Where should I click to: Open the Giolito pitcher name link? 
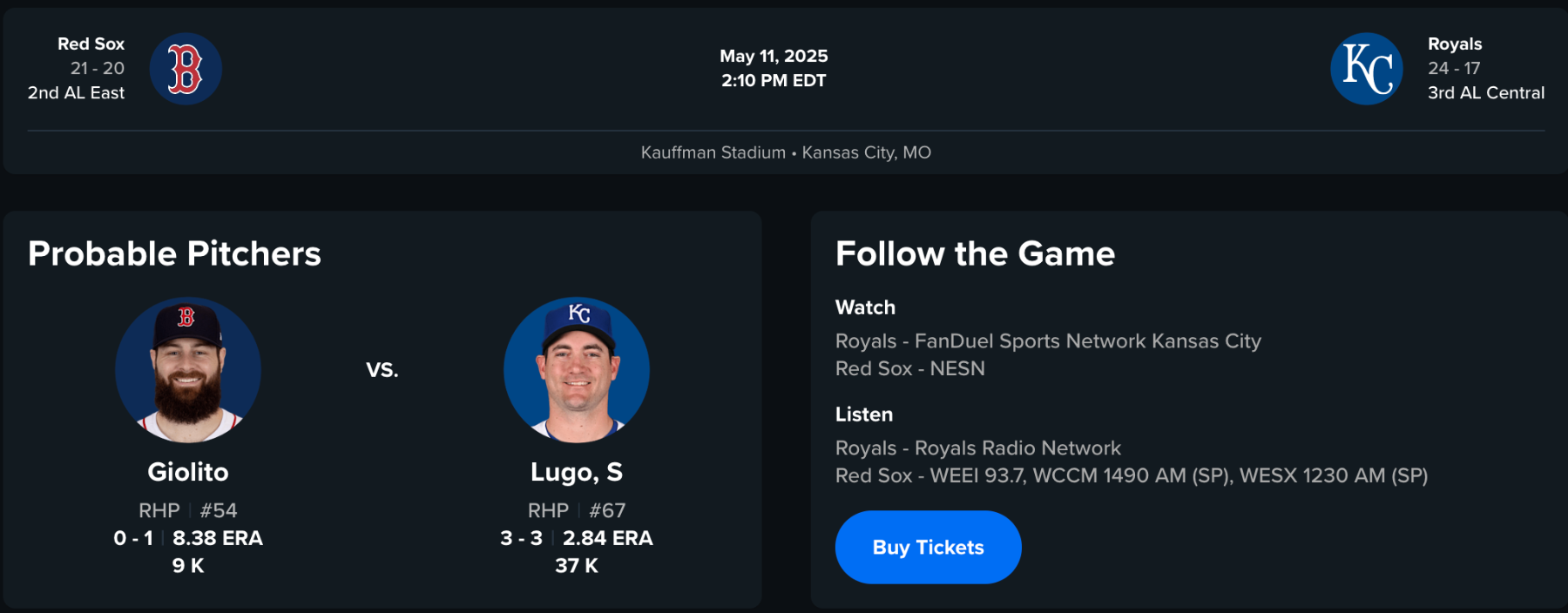pos(188,472)
